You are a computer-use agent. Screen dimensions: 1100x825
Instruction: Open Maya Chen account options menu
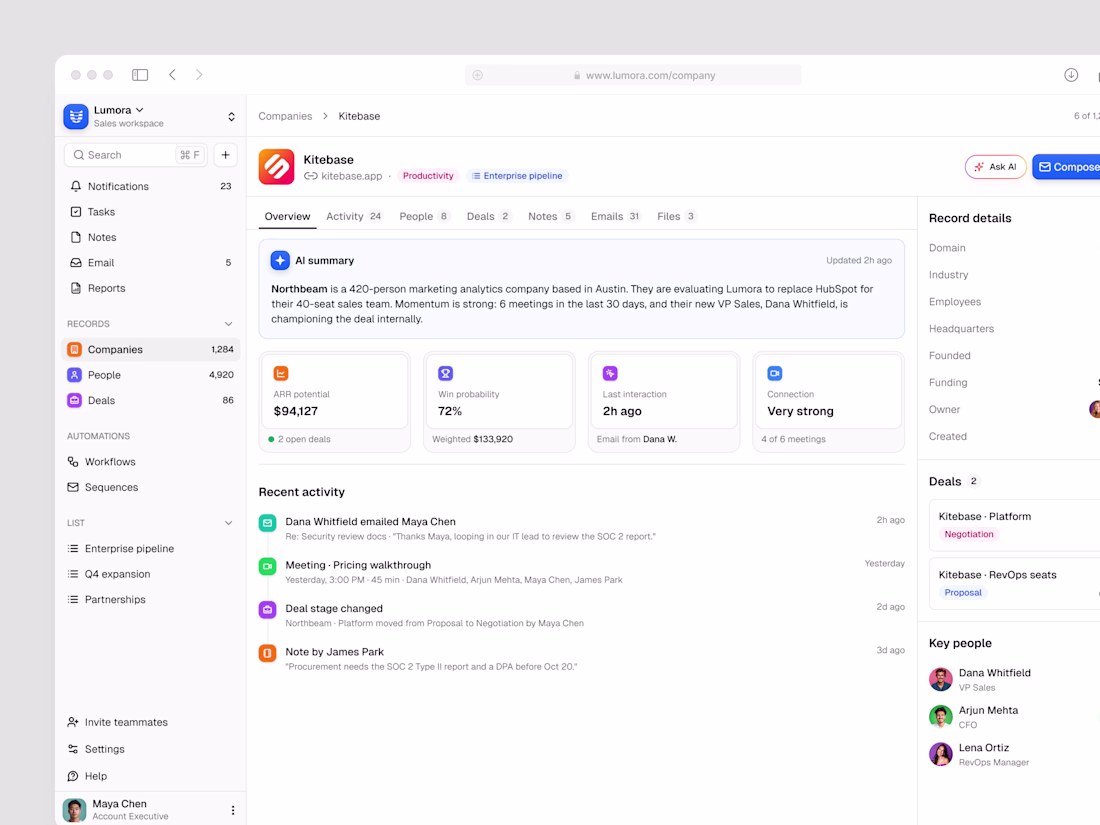[x=233, y=810]
